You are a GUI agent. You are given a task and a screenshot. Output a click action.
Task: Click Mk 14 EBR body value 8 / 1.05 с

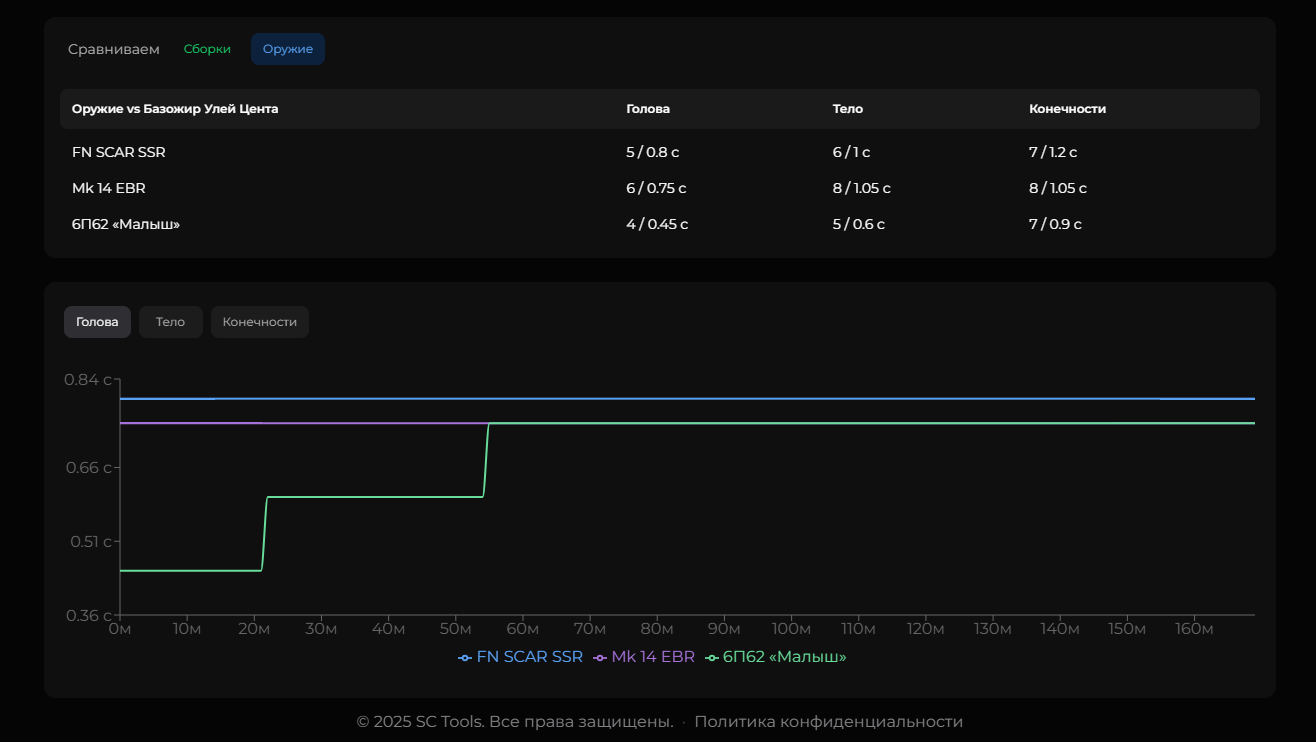(x=862, y=188)
